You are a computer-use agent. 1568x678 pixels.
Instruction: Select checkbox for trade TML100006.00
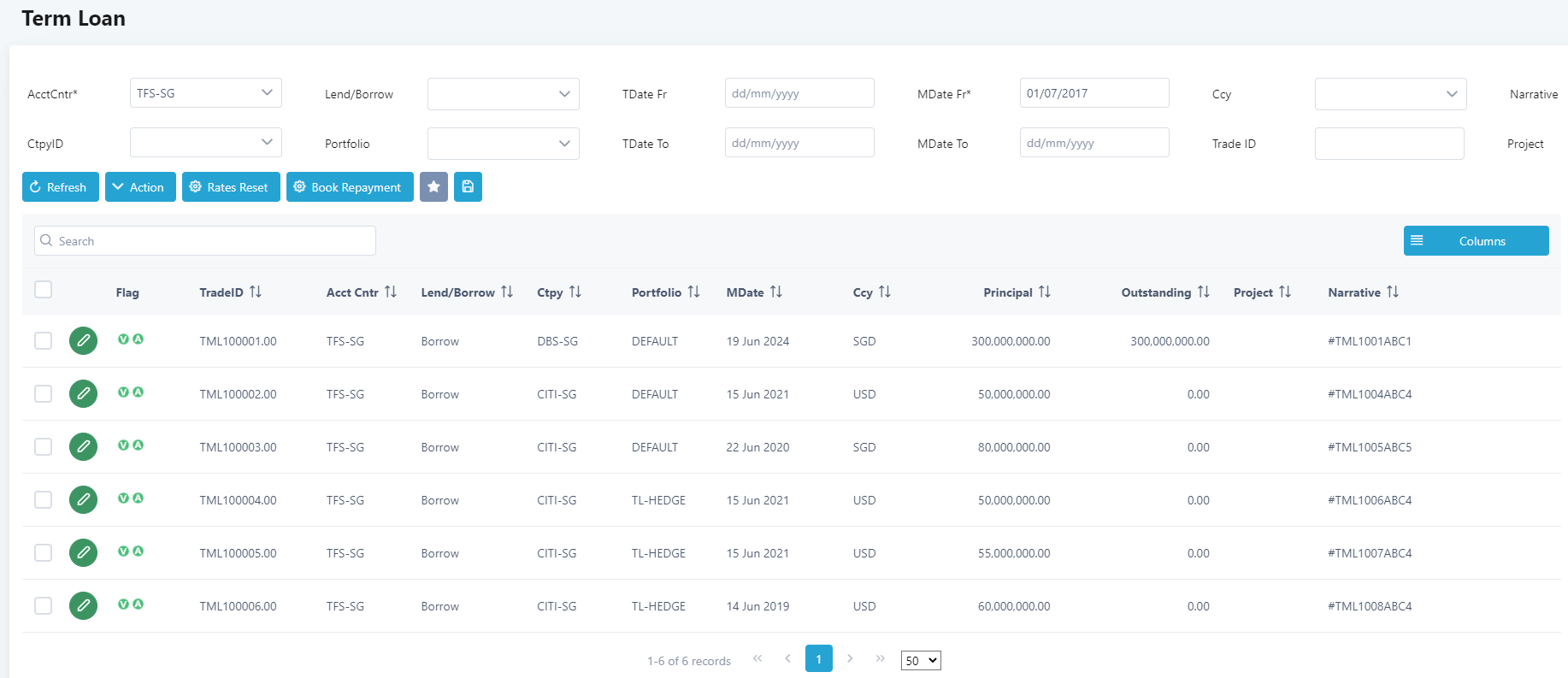[x=44, y=606]
